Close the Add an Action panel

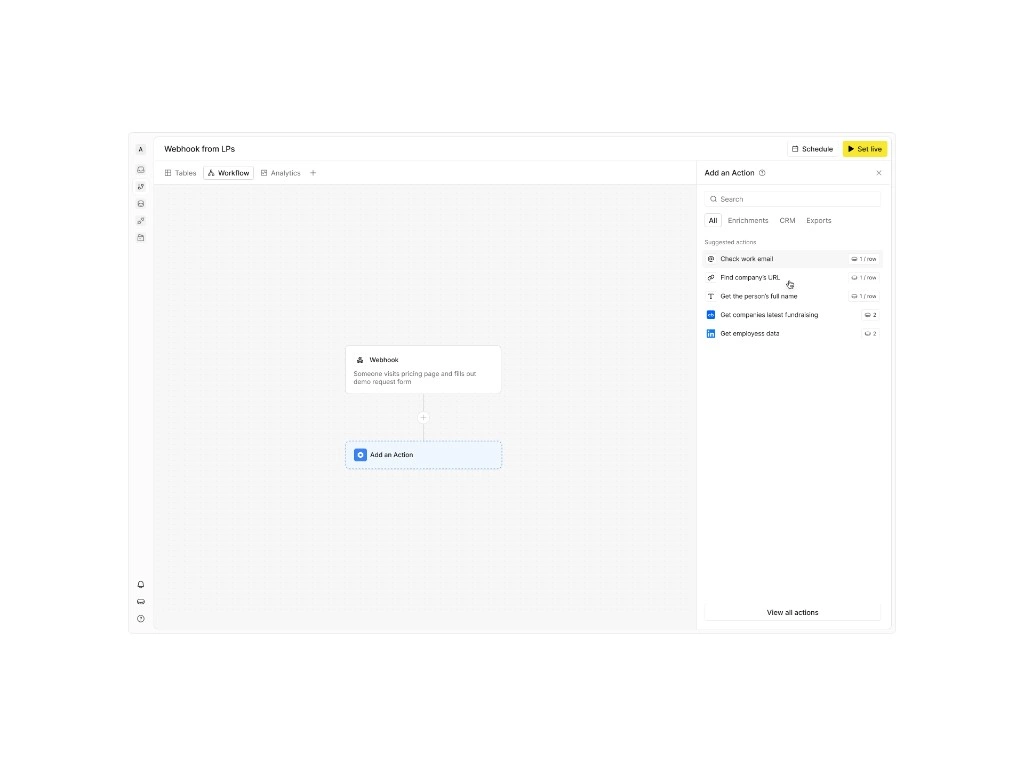tap(879, 173)
